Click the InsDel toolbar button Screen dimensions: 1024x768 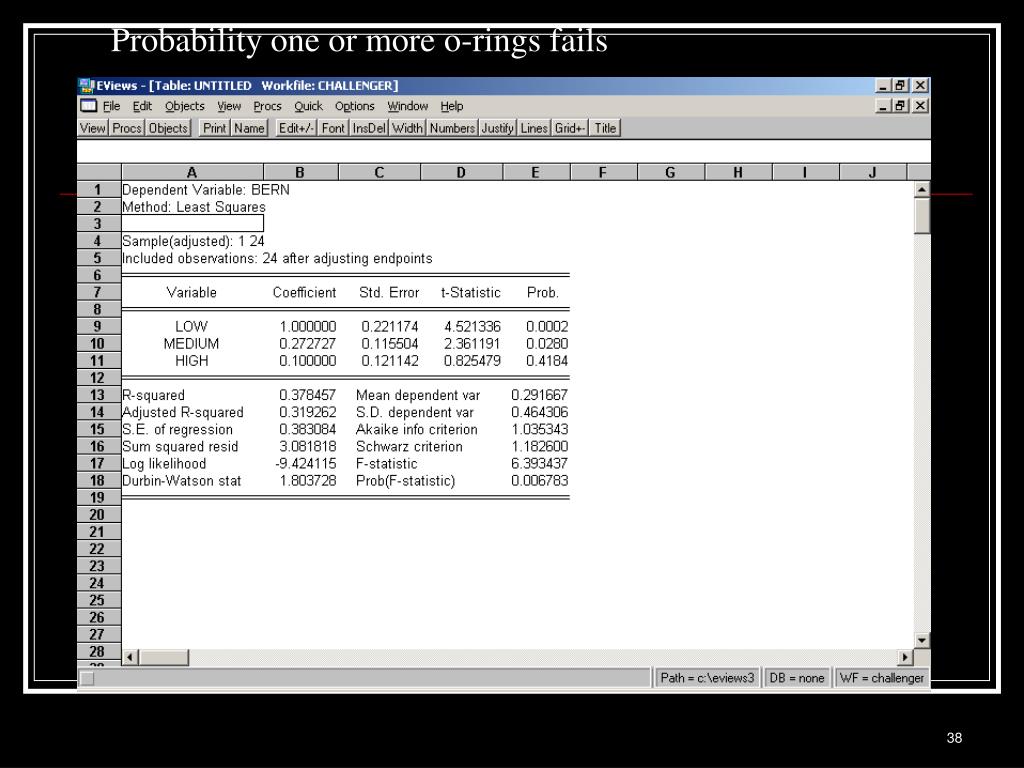[369, 128]
